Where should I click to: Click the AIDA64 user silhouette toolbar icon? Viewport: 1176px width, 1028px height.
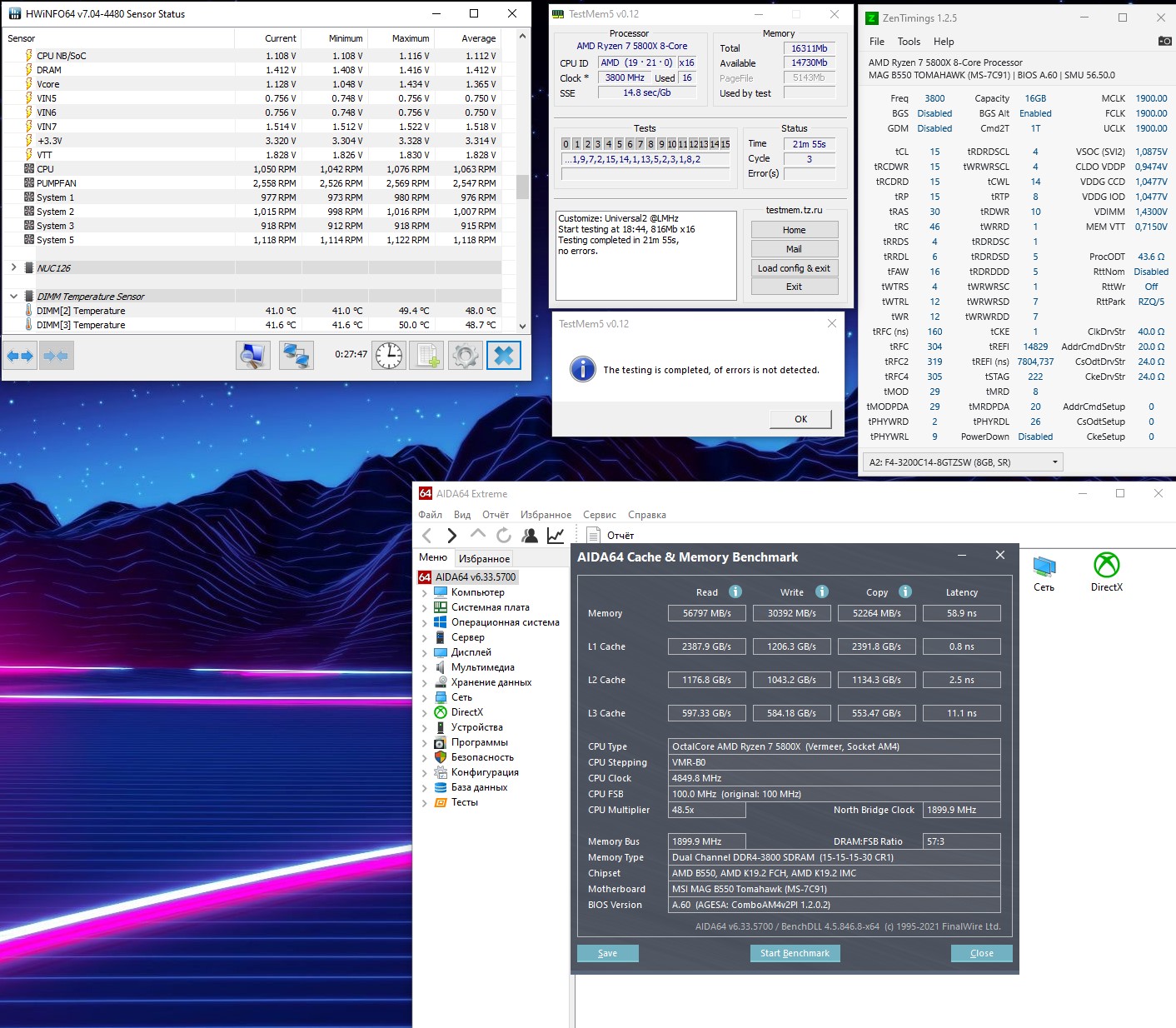[530, 536]
